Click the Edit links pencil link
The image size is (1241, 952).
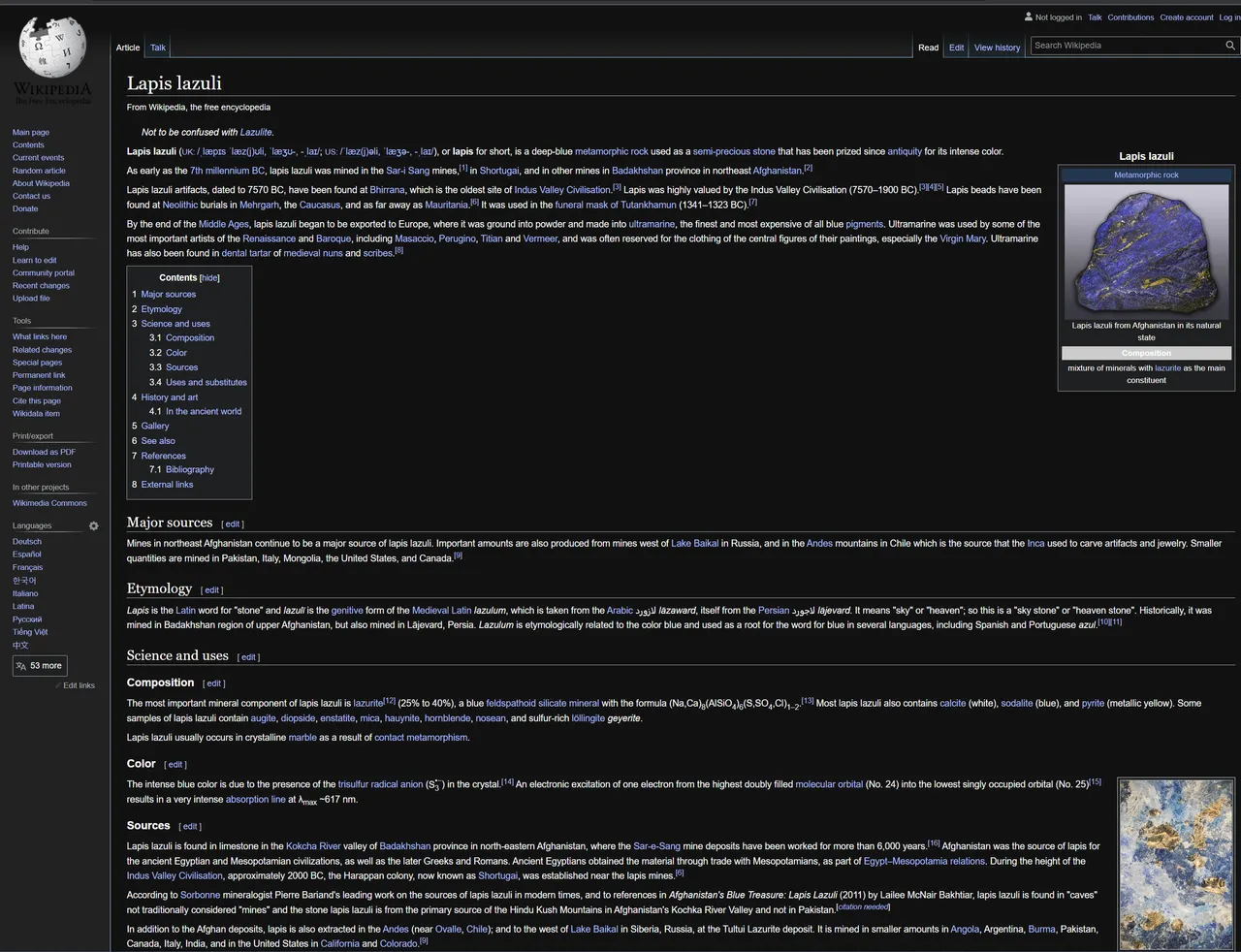[x=78, y=685]
